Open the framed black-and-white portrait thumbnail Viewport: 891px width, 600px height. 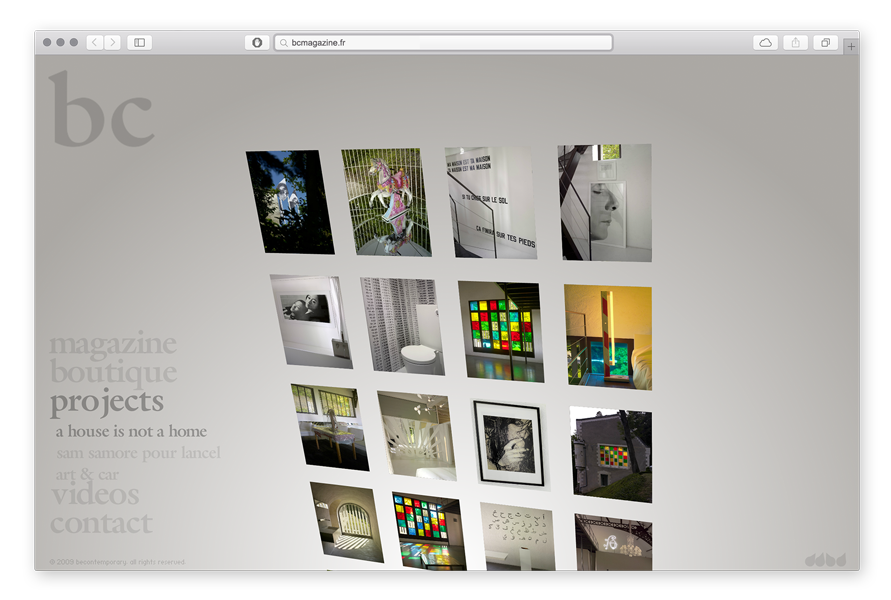click(x=508, y=443)
